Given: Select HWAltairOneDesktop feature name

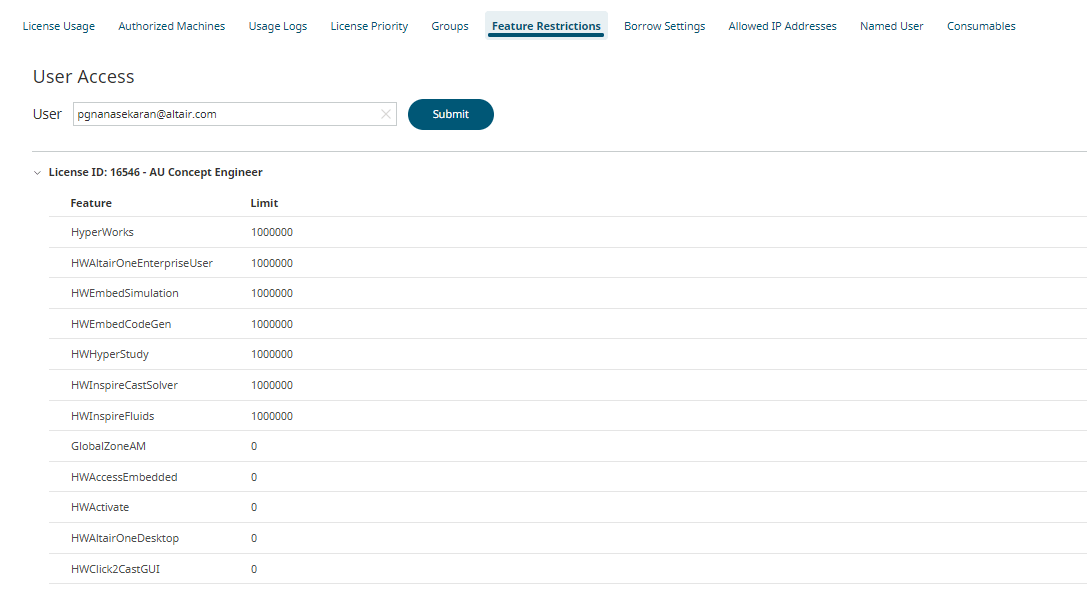Looking at the screenshot, I should tap(125, 538).
